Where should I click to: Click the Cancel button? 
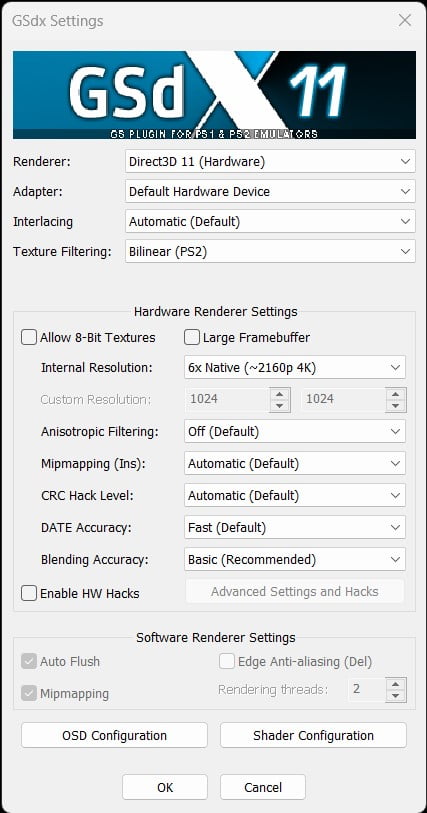263,787
